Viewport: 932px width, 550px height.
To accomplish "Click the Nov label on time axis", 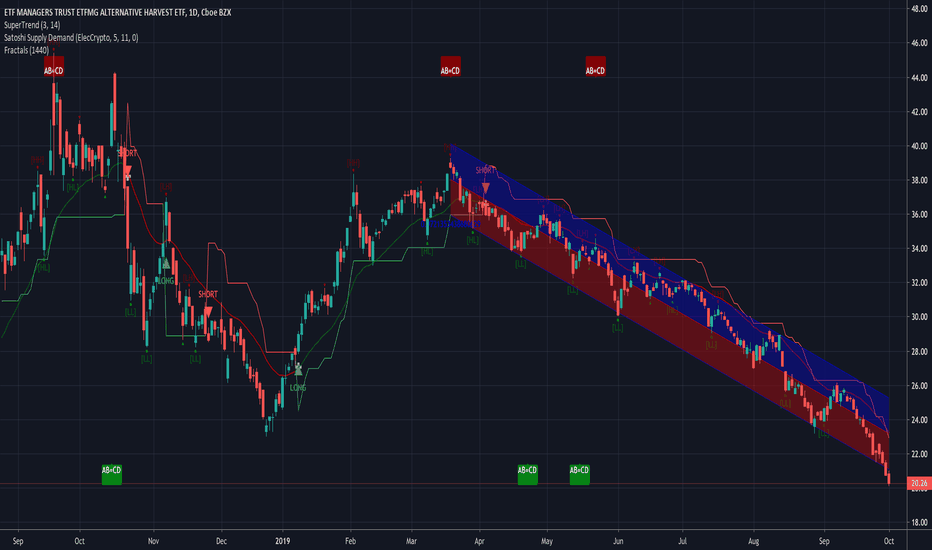I will point(153,541).
